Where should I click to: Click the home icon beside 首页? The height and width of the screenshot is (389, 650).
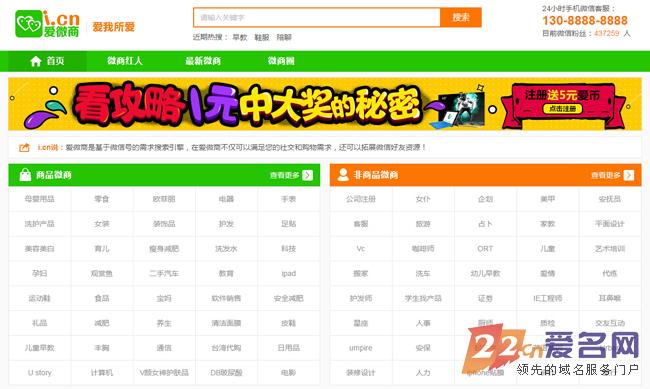coord(36,61)
